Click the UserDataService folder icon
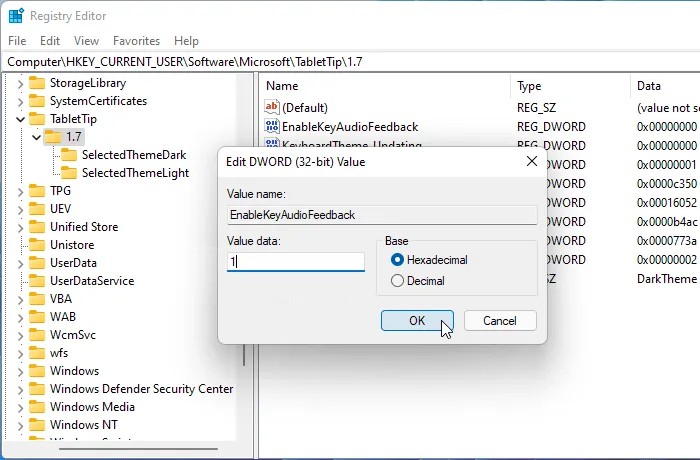This screenshot has height=460, width=700. click(37, 280)
